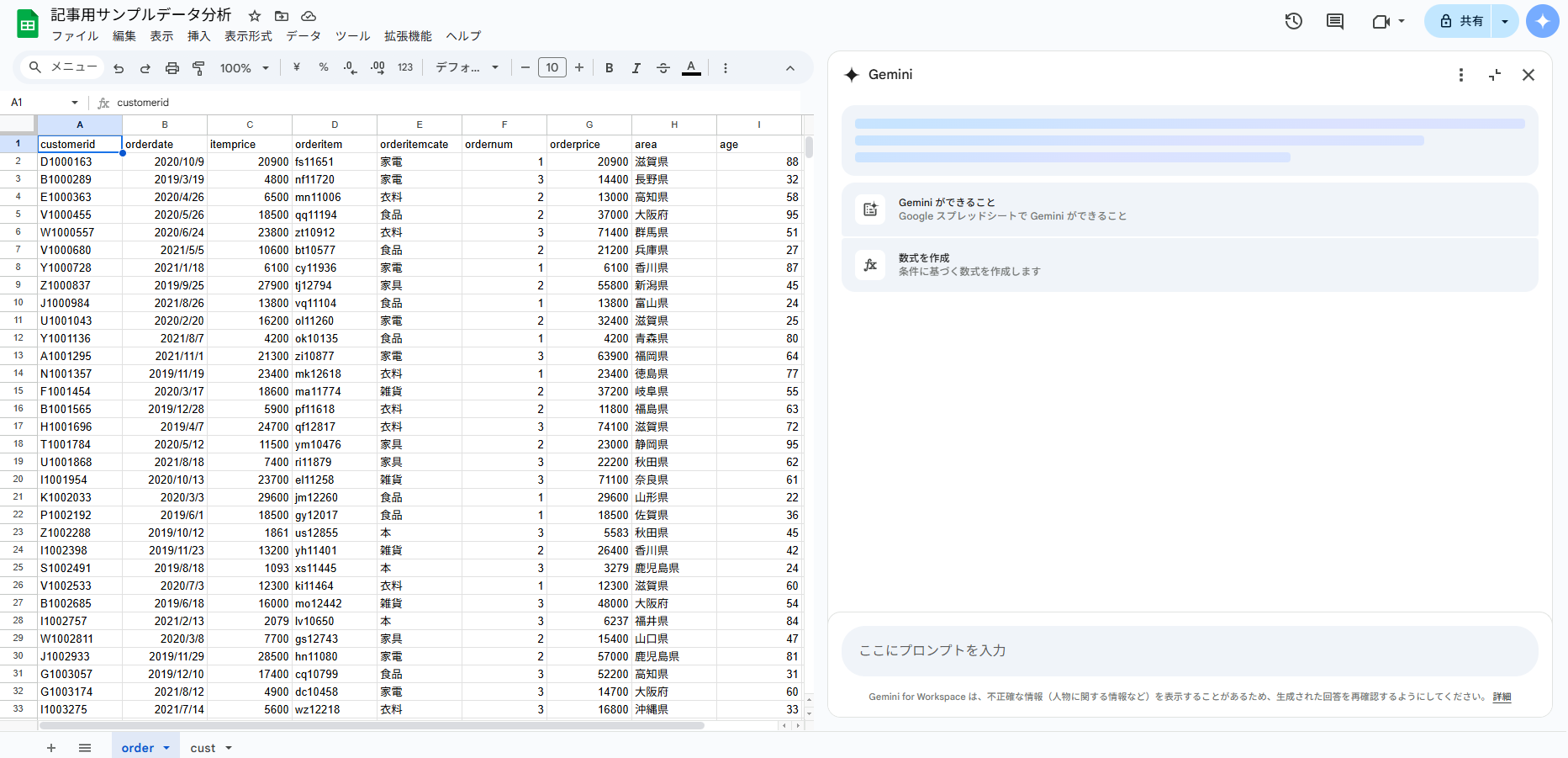Search menus with the メニュー box
The width and height of the screenshot is (1568, 758).
click(x=62, y=67)
